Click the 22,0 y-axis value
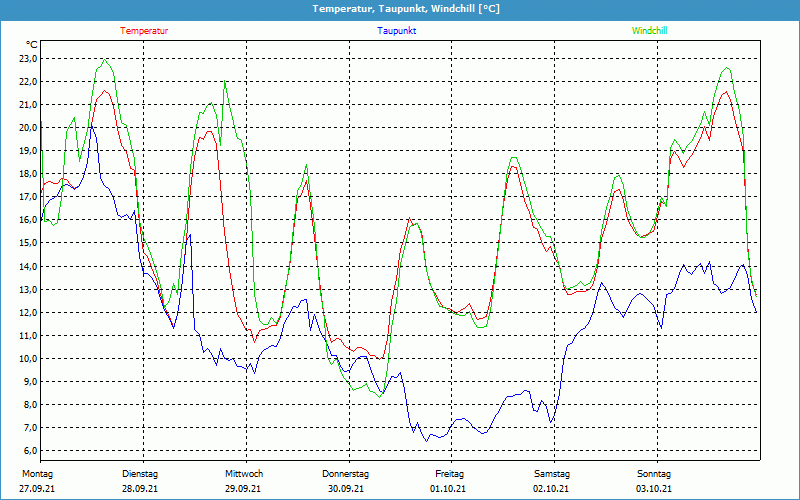Screen dimensions: 800x500 point(28,82)
